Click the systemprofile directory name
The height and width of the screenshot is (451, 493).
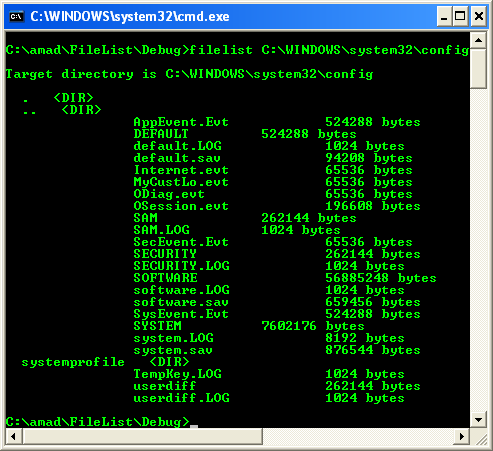[x=73, y=362]
